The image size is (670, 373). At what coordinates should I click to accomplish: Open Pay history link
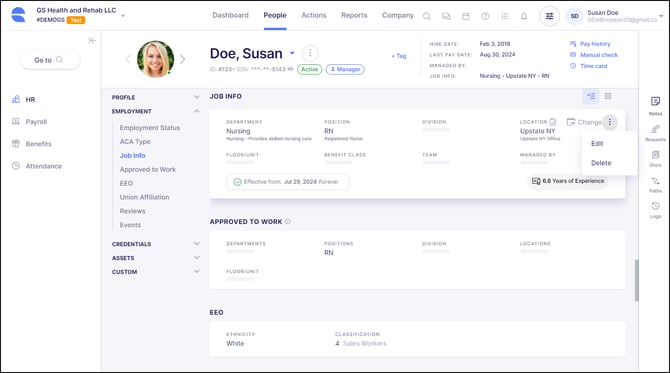[590, 44]
